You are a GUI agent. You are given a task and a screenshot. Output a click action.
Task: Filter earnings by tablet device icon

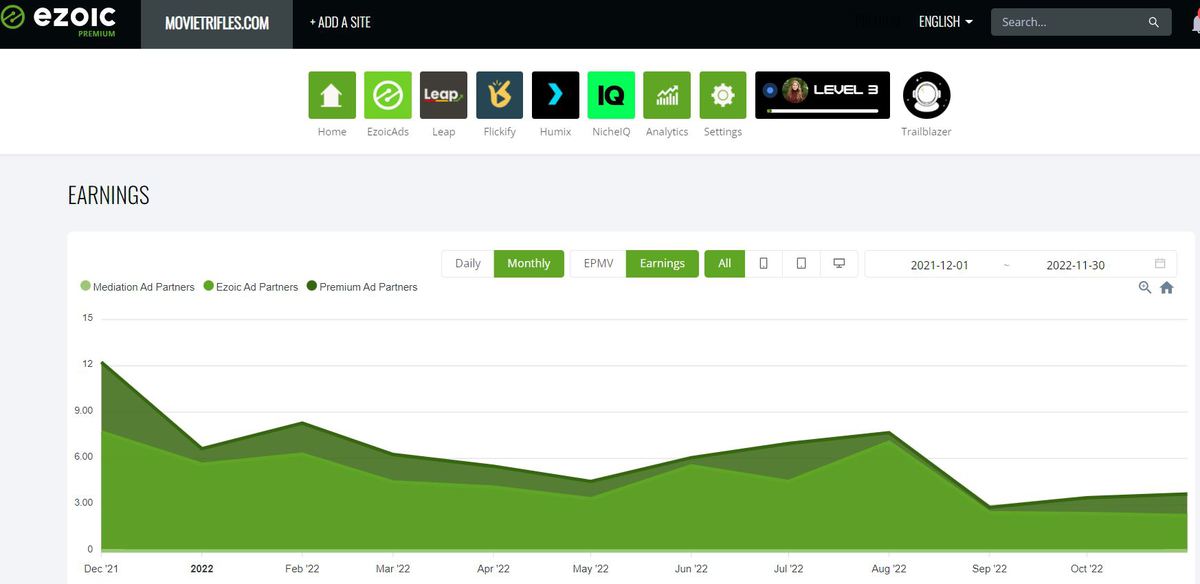click(x=801, y=264)
